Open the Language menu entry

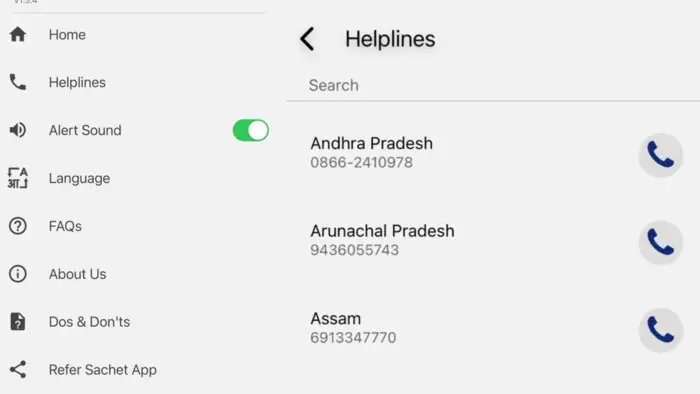(79, 178)
